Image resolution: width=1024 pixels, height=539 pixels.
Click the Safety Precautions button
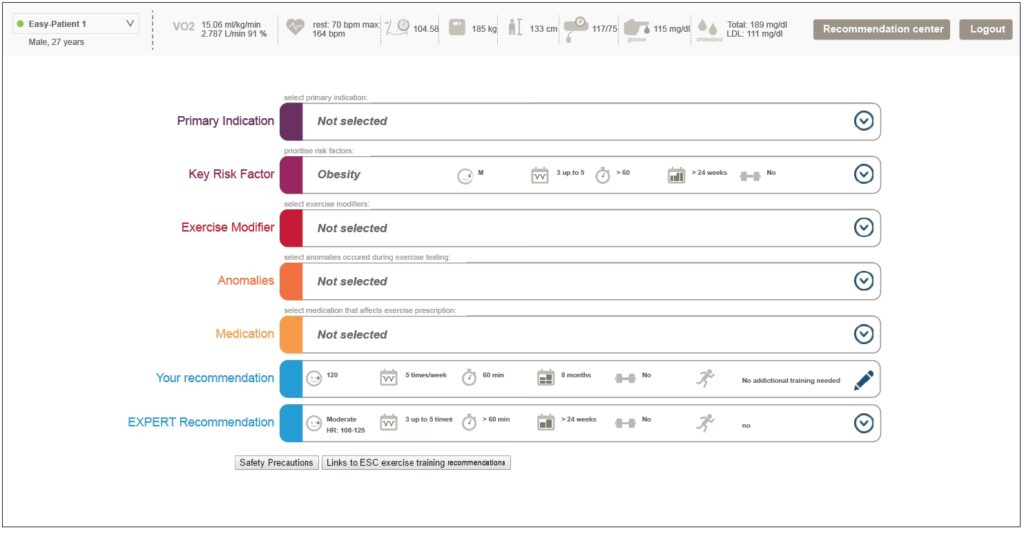277,463
